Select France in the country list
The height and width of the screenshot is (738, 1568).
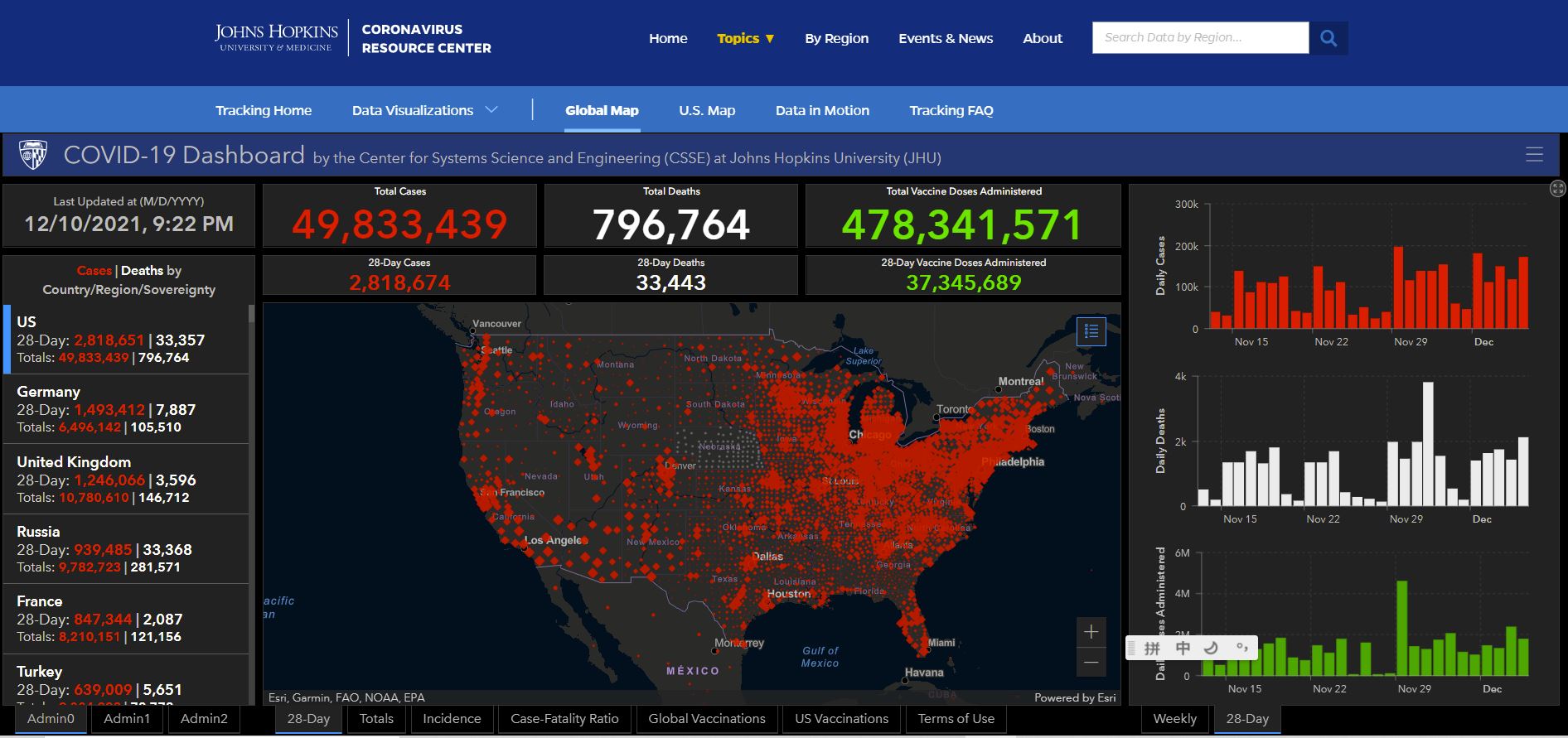click(126, 619)
